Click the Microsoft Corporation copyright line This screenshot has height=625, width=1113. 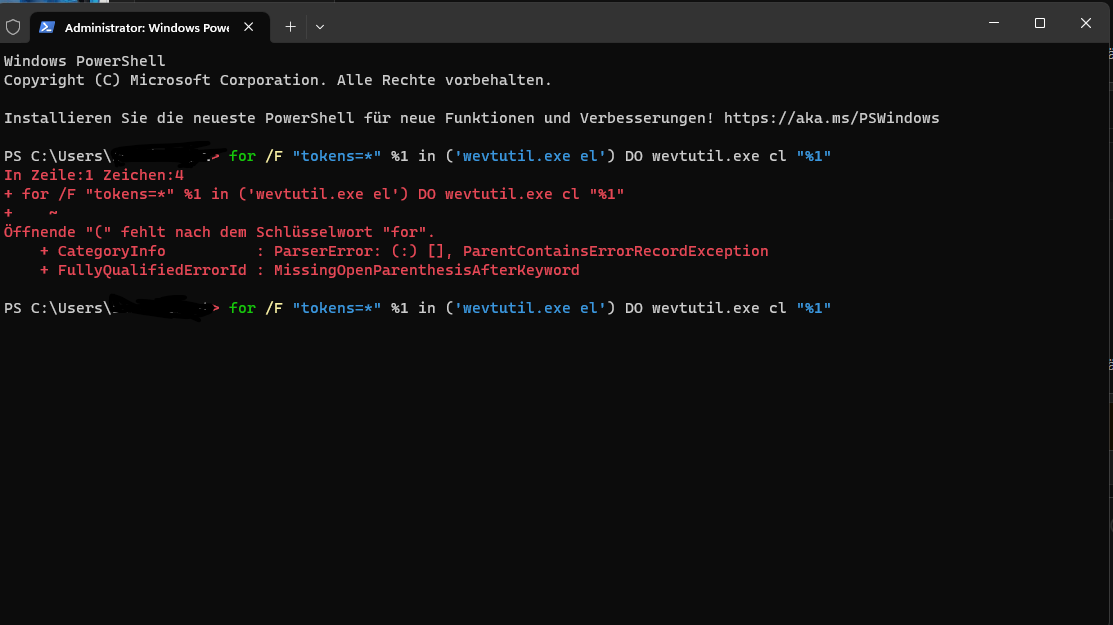(278, 80)
